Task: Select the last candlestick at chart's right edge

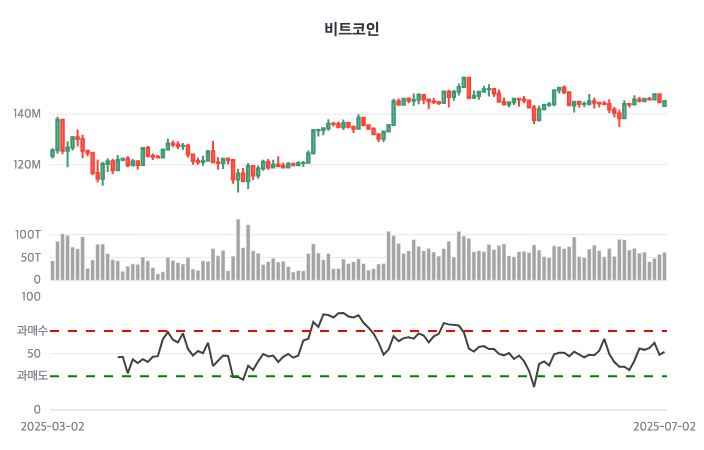Action: [x=664, y=103]
